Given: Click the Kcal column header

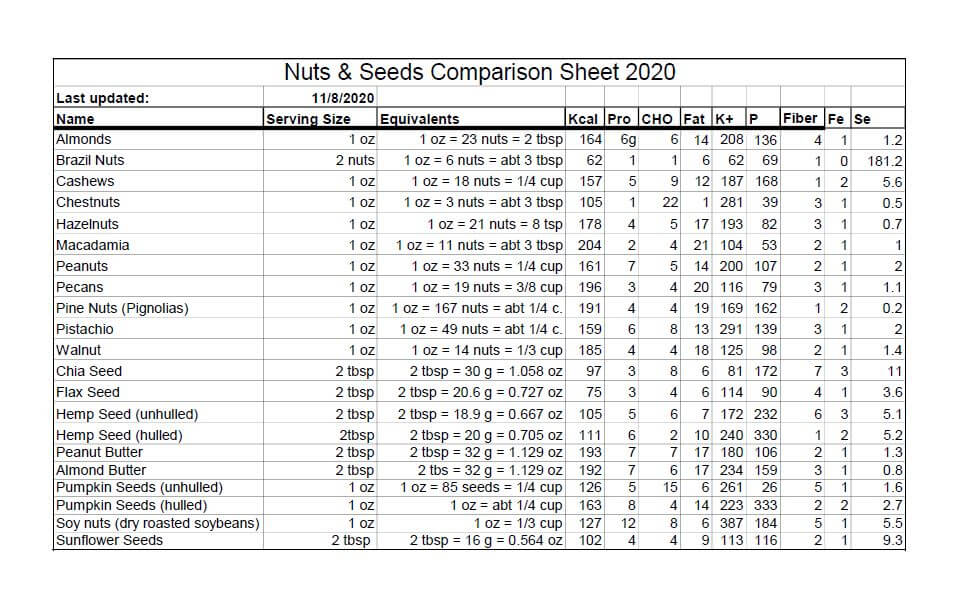Looking at the screenshot, I should pyautogui.click(x=583, y=119).
